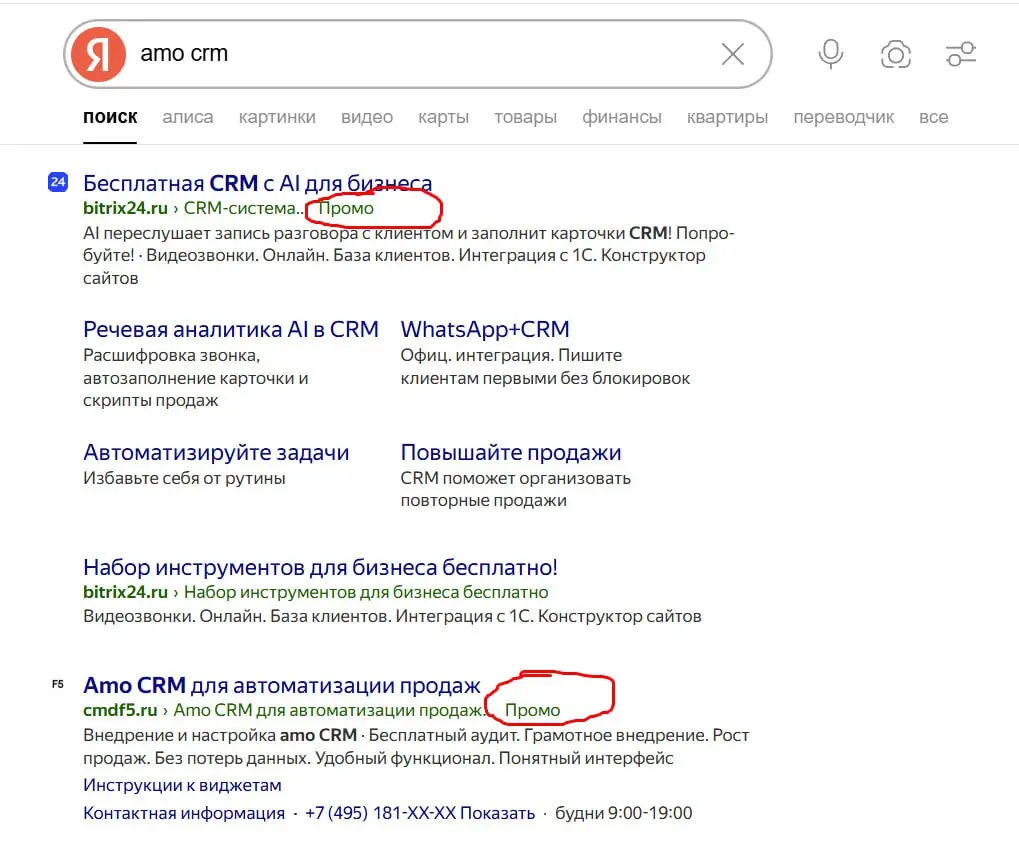Show phone number '+7 (495) 181-XX-XX Показать'
Viewport: 1019px width, 858px height.
click(x=420, y=813)
